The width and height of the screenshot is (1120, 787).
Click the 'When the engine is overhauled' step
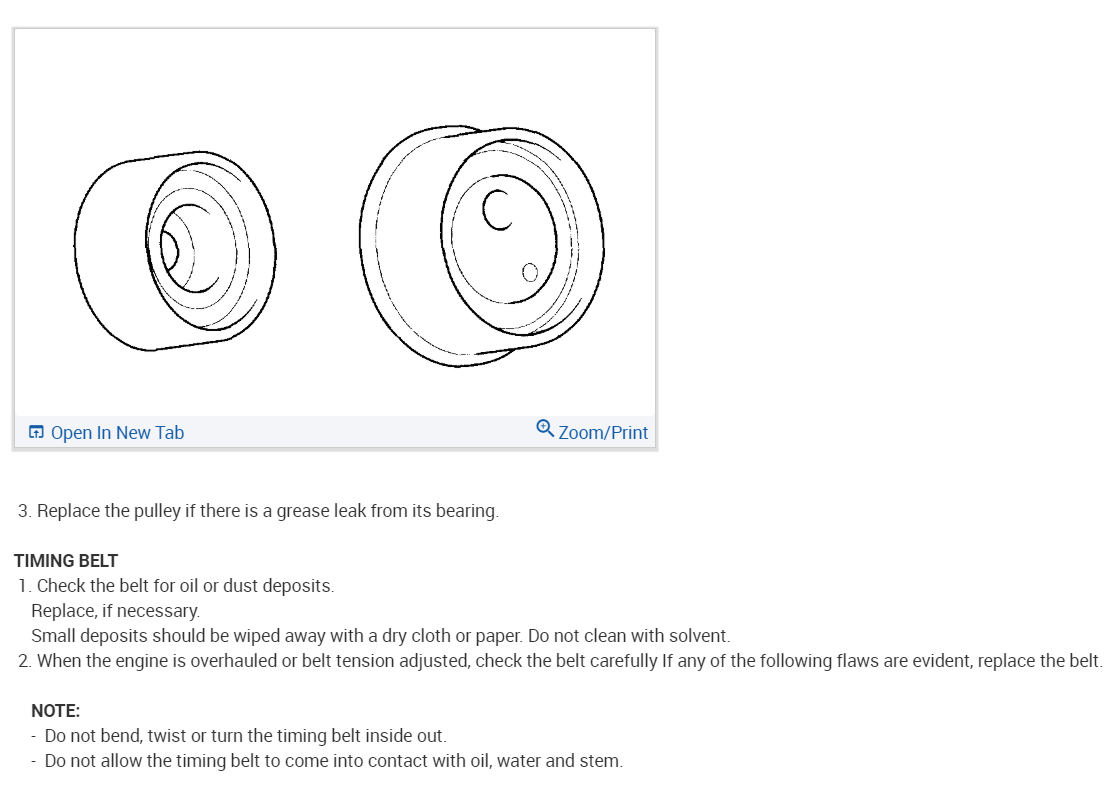click(x=560, y=661)
